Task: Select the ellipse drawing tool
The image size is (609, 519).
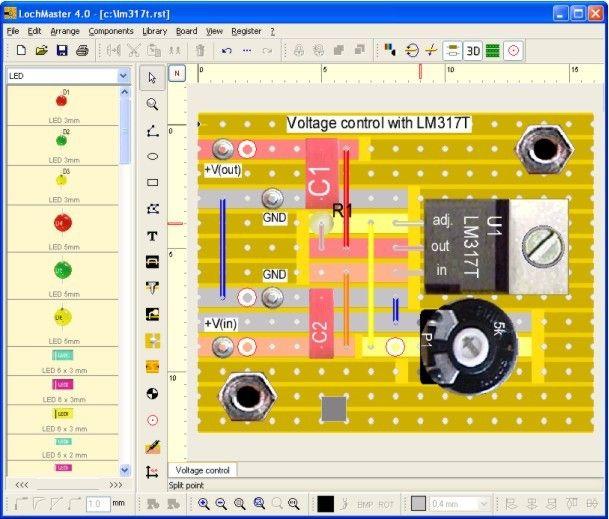Action: [152, 156]
